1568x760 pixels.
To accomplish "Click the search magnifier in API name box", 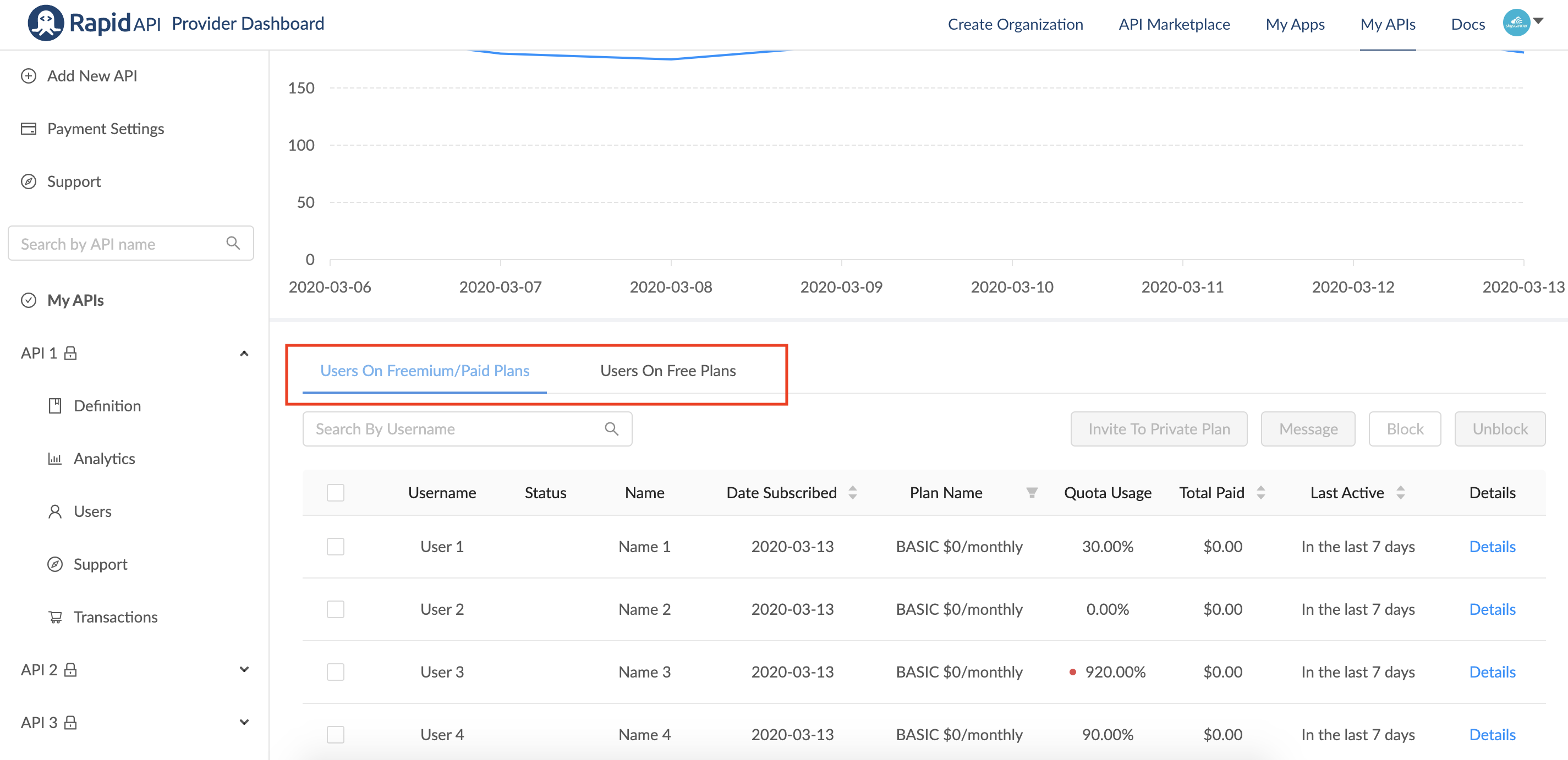I will click(x=233, y=244).
